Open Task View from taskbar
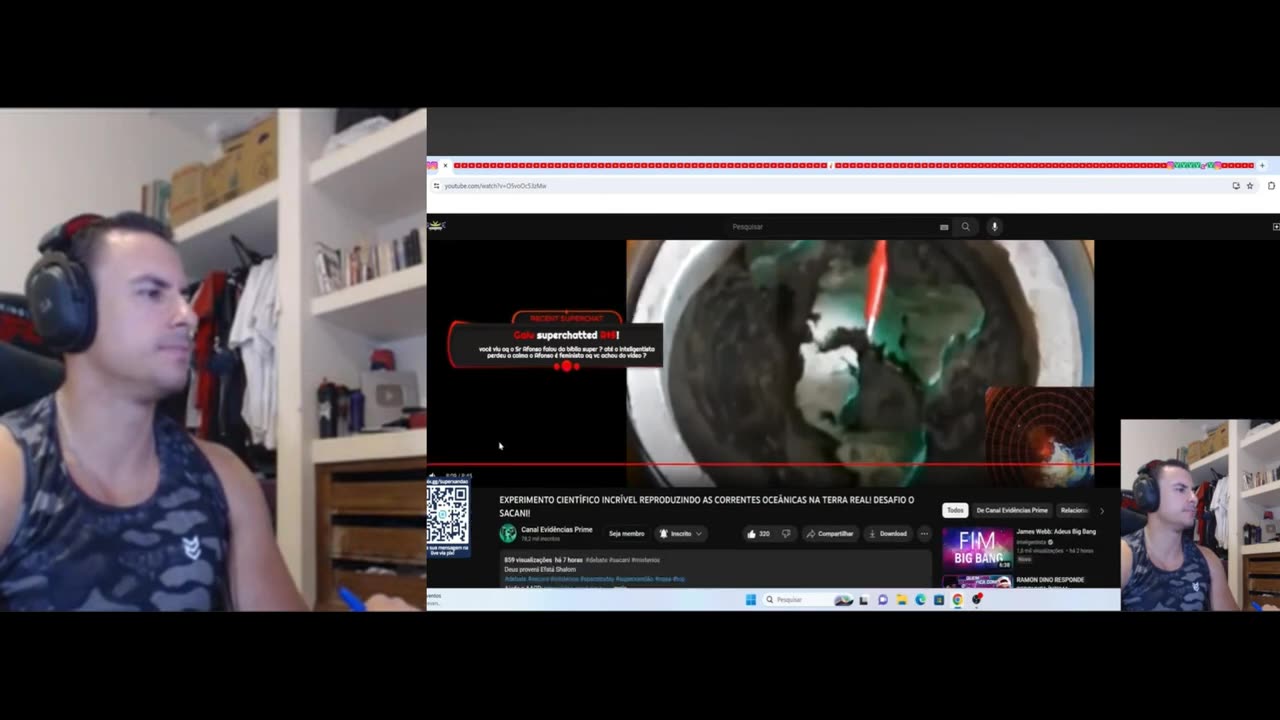Image resolution: width=1280 pixels, height=720 pixels. tap(864, 600)
